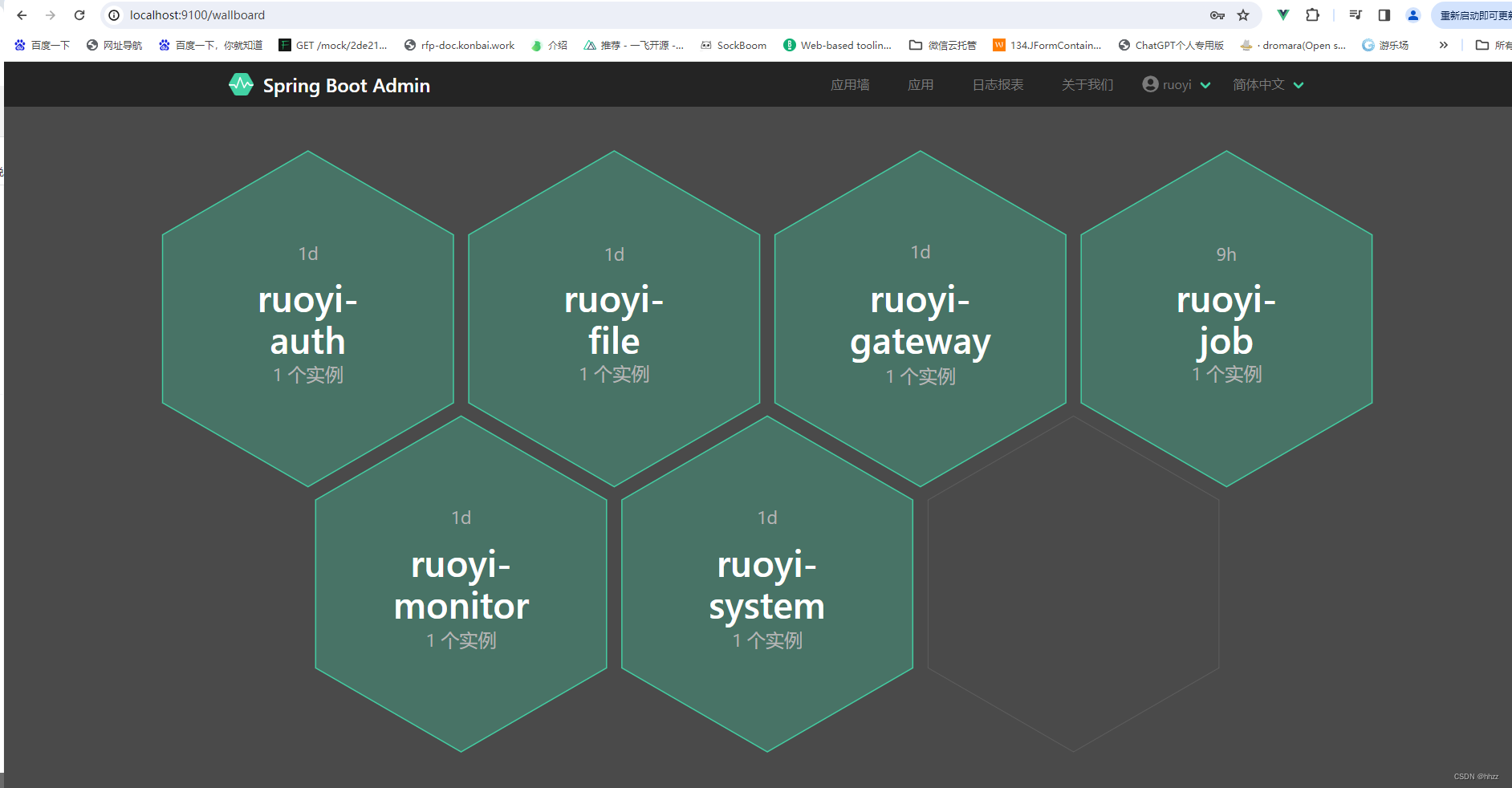This screenshot has height=788, width=1512.
Task: Click the browser forward arrow
Action: (51, 15)
